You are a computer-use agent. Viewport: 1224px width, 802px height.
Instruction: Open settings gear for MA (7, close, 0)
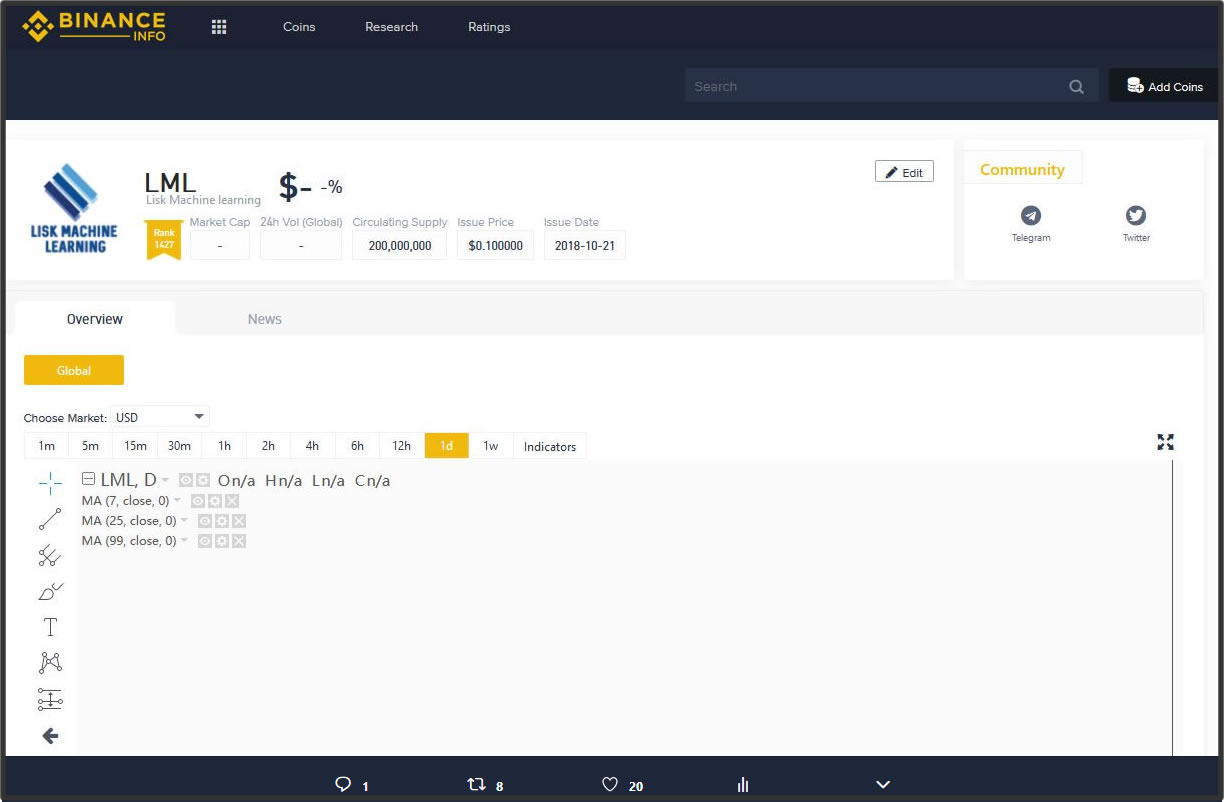[x=215, y=501]
